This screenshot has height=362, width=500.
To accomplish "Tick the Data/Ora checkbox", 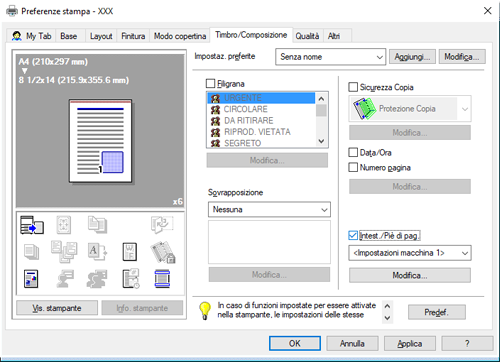I will [353, 152].
